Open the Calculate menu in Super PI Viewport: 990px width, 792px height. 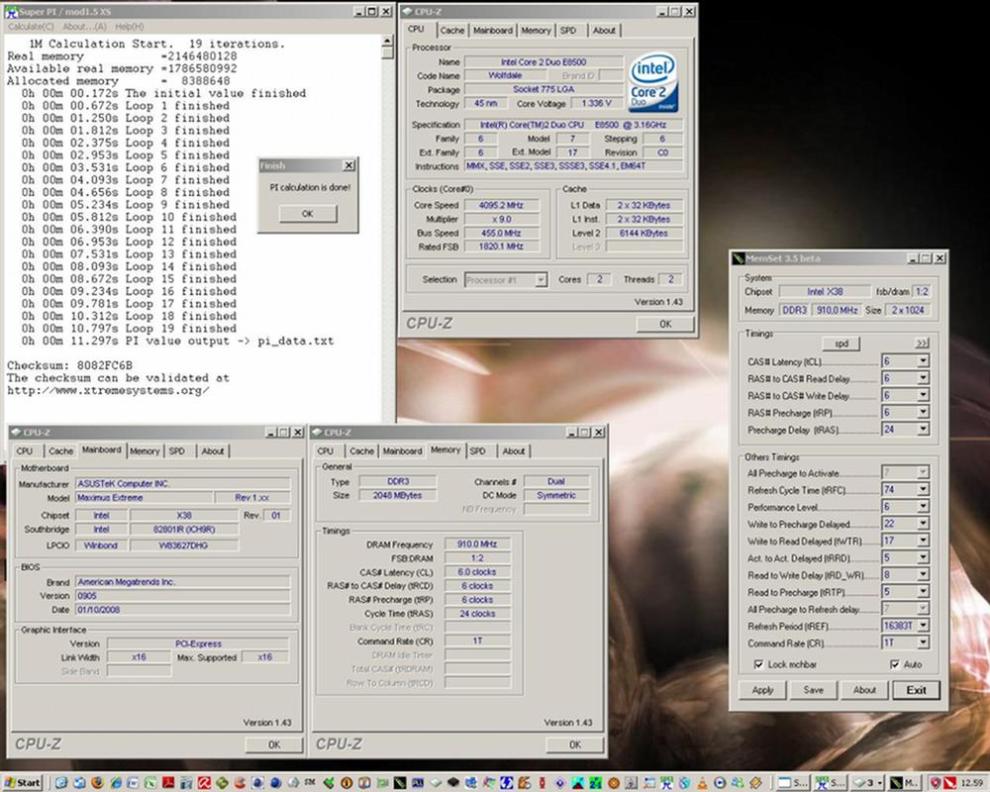(30, 26)
